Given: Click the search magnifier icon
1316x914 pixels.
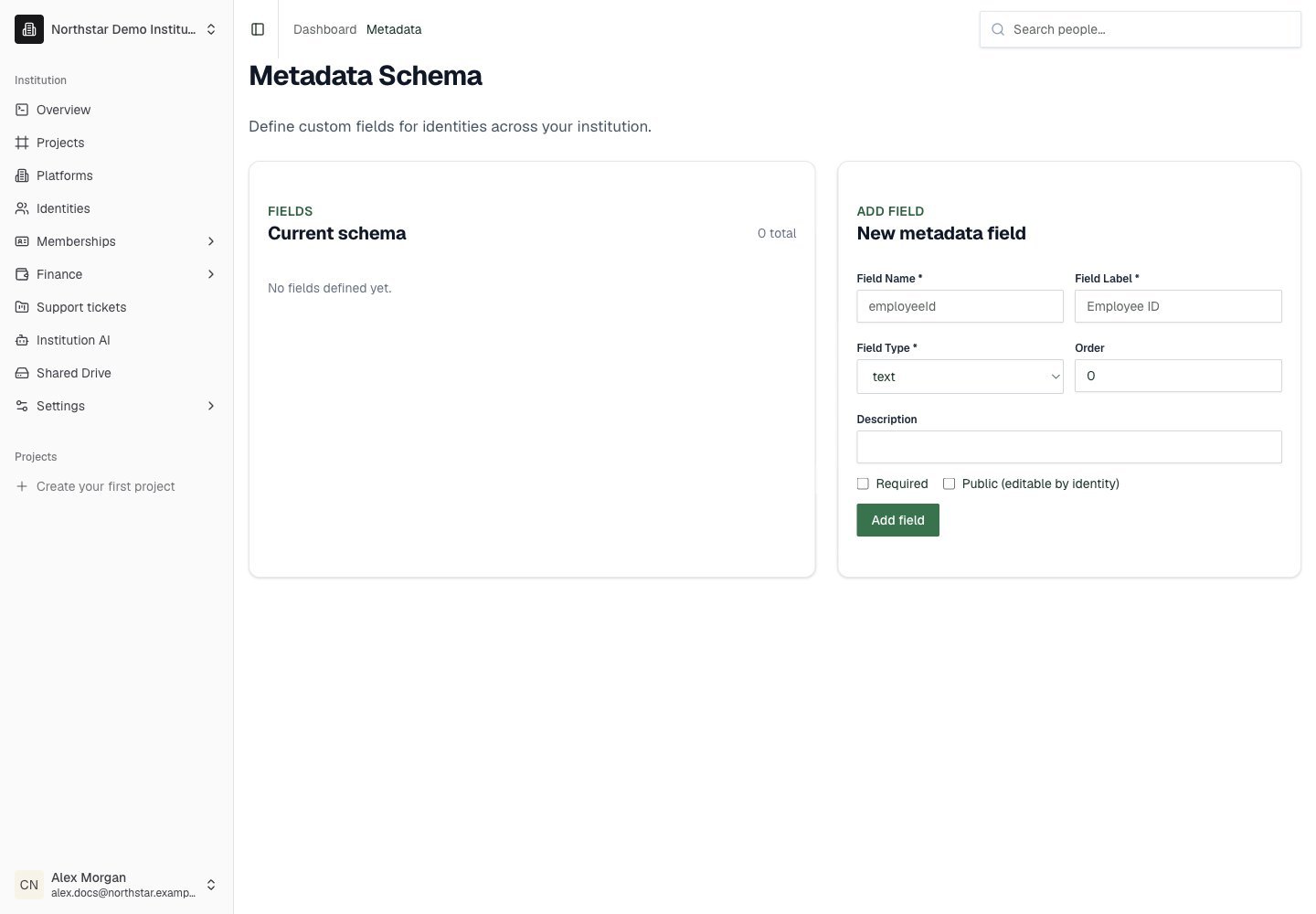Looking at the screenshot, I should tap(998, 29).
